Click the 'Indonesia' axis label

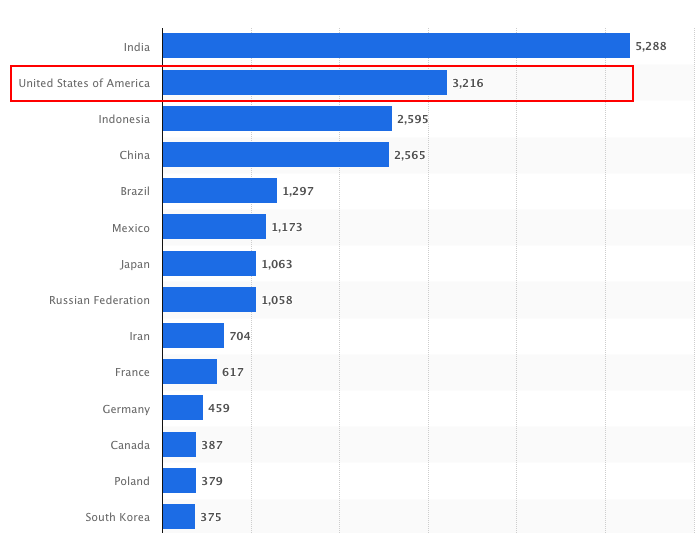(124, 119)
